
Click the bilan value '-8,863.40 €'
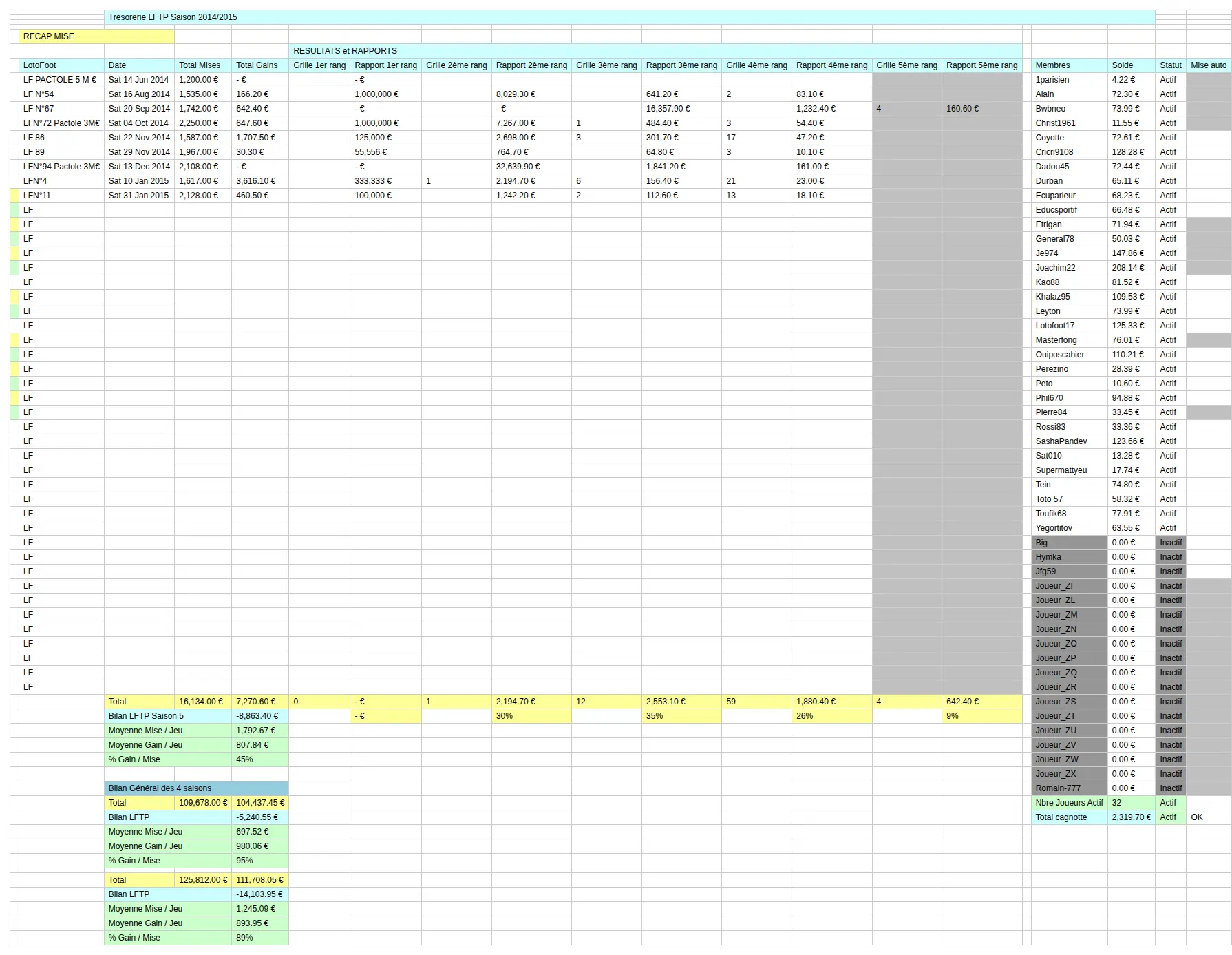(x=260, y=716)
